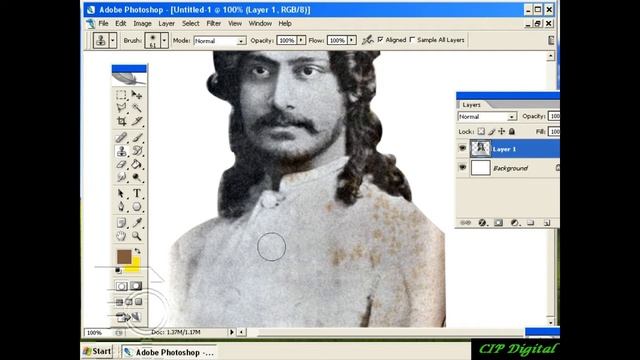Select the Notes tool

pyautogui.click(x=121, y=222)
